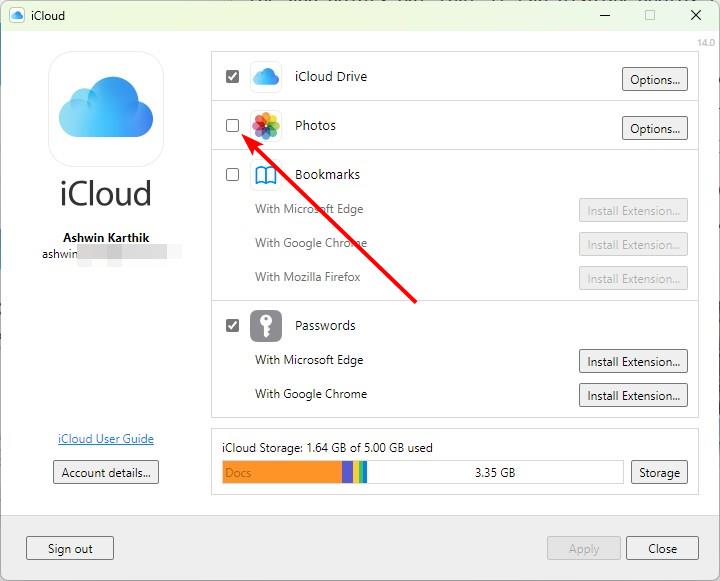Disable the Passwords checkbox

coord(232,326)
